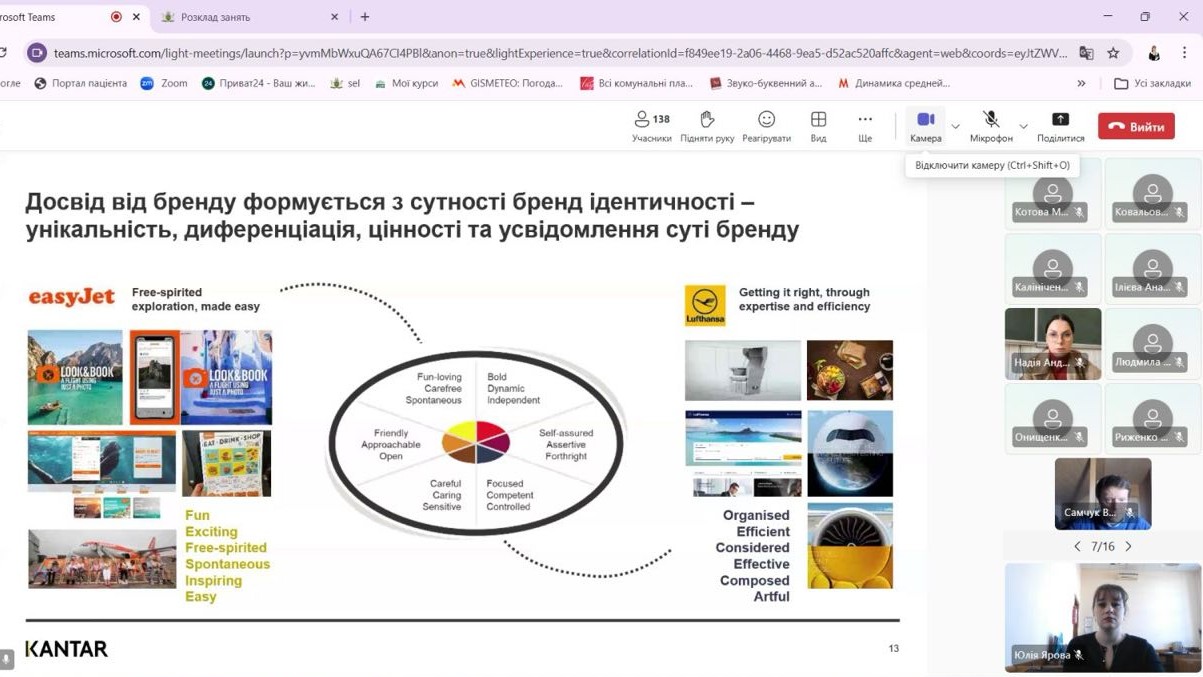
Task: Translate this page icon in address bar
Action: (1086, 53)
